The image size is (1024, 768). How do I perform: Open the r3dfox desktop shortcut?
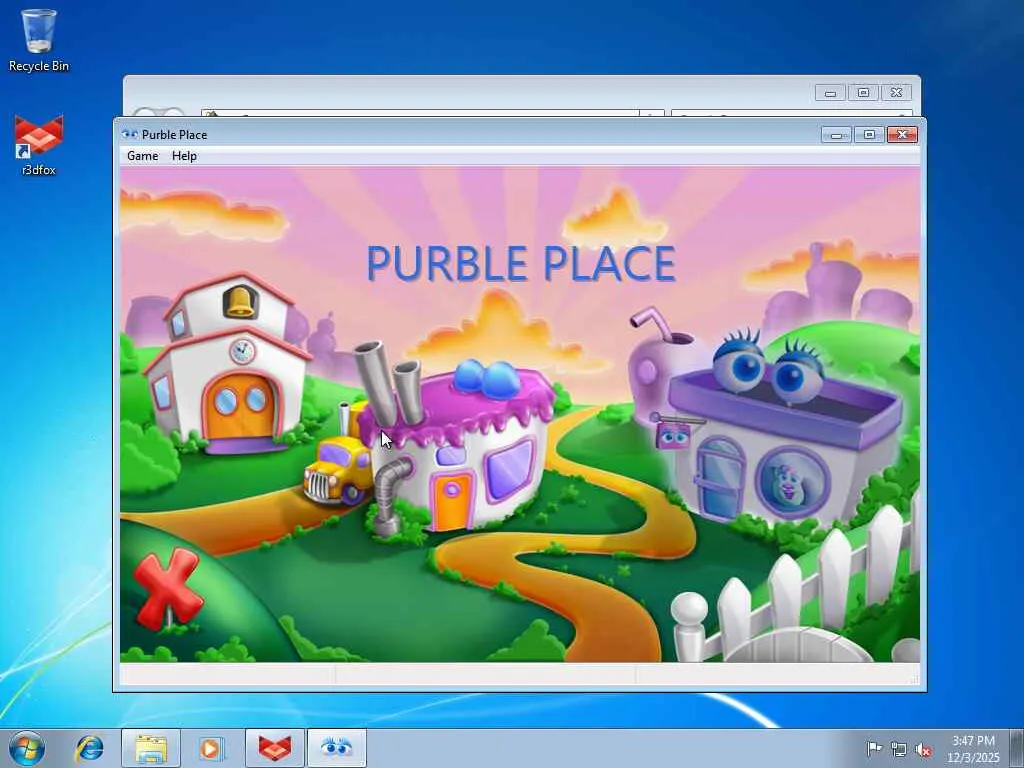click(x=39, y=145)
